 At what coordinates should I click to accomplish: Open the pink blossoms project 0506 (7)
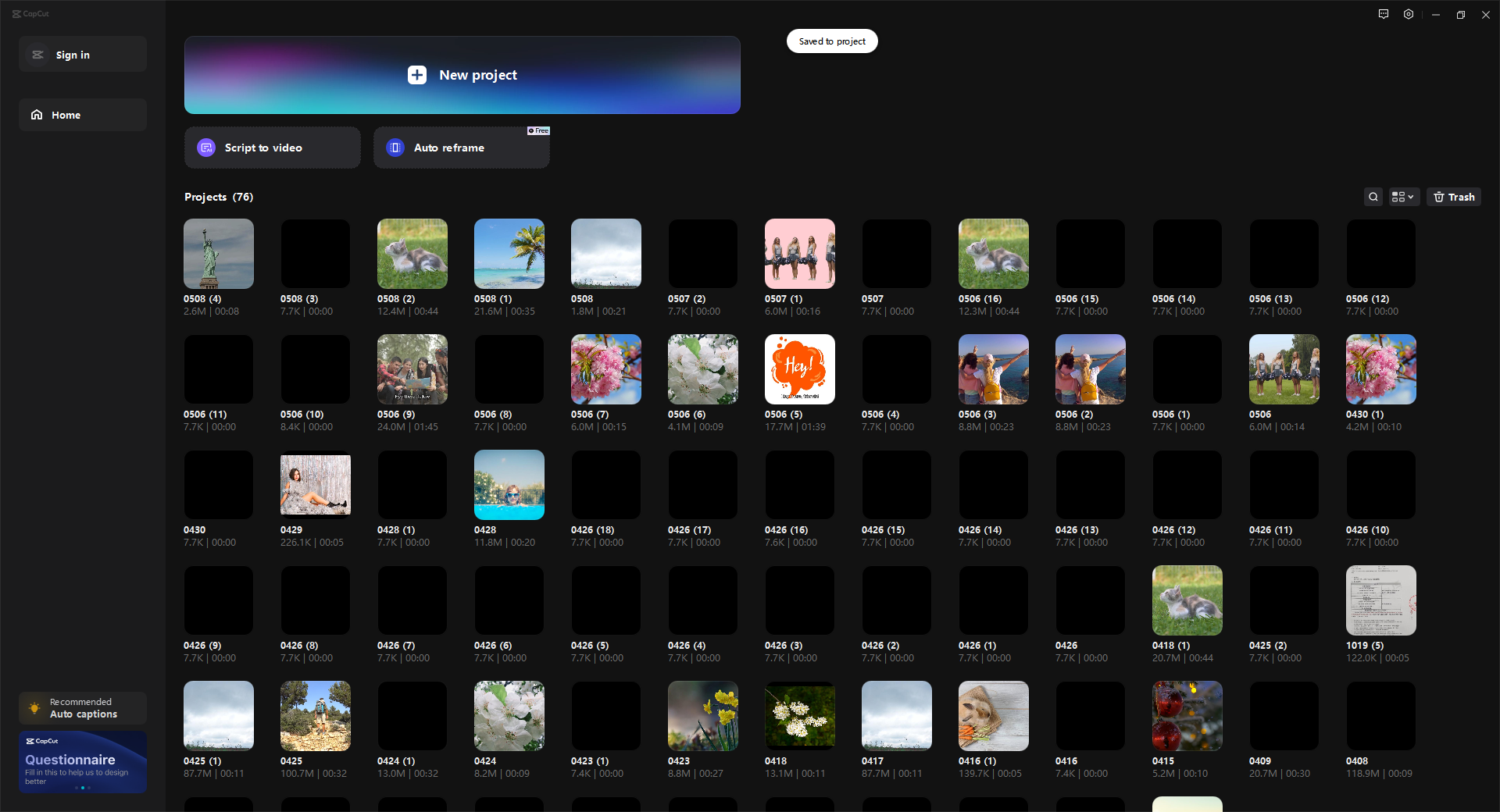[605, 369]
